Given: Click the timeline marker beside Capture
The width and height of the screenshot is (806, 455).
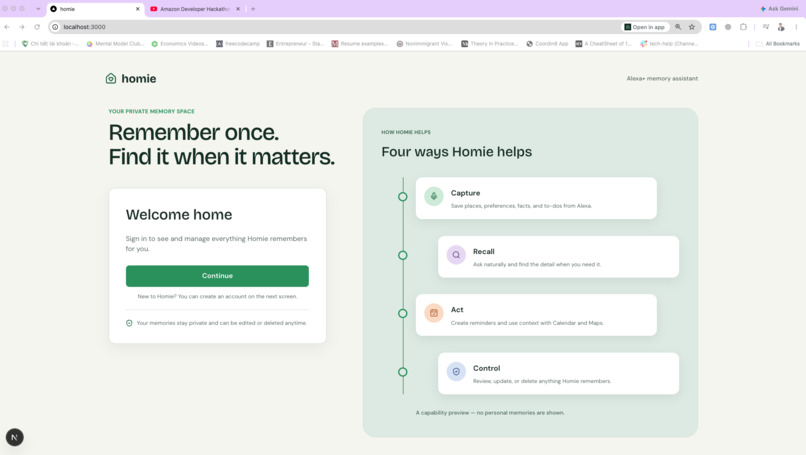Looking at the screenshot, I should tap(403, 196).
